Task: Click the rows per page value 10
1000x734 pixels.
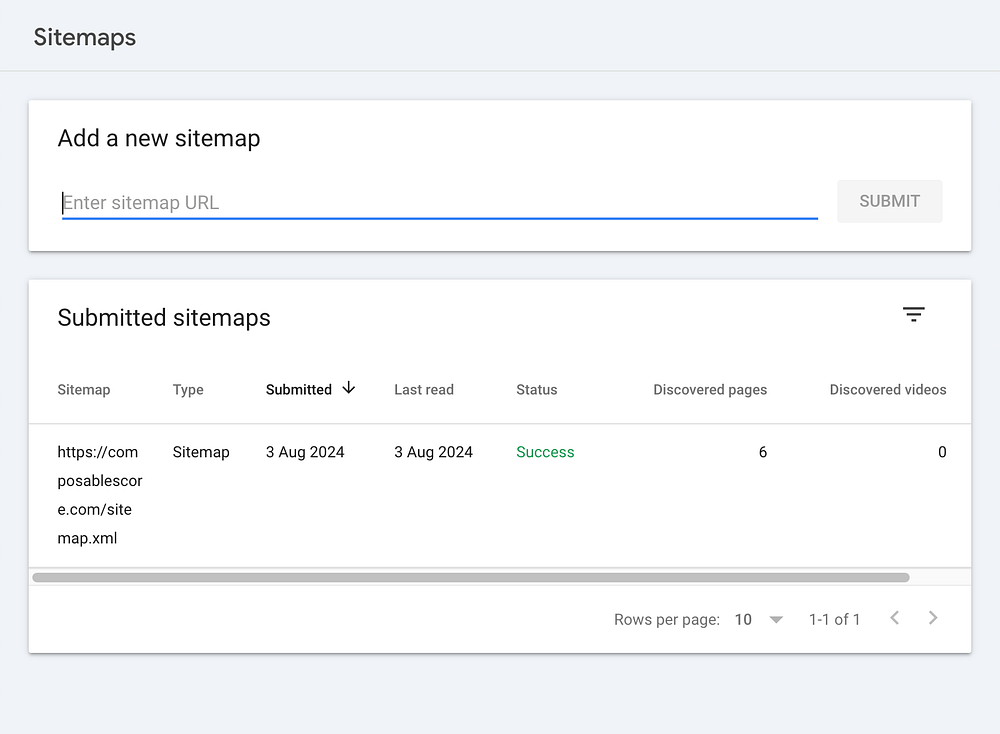Action: (743, 620)
